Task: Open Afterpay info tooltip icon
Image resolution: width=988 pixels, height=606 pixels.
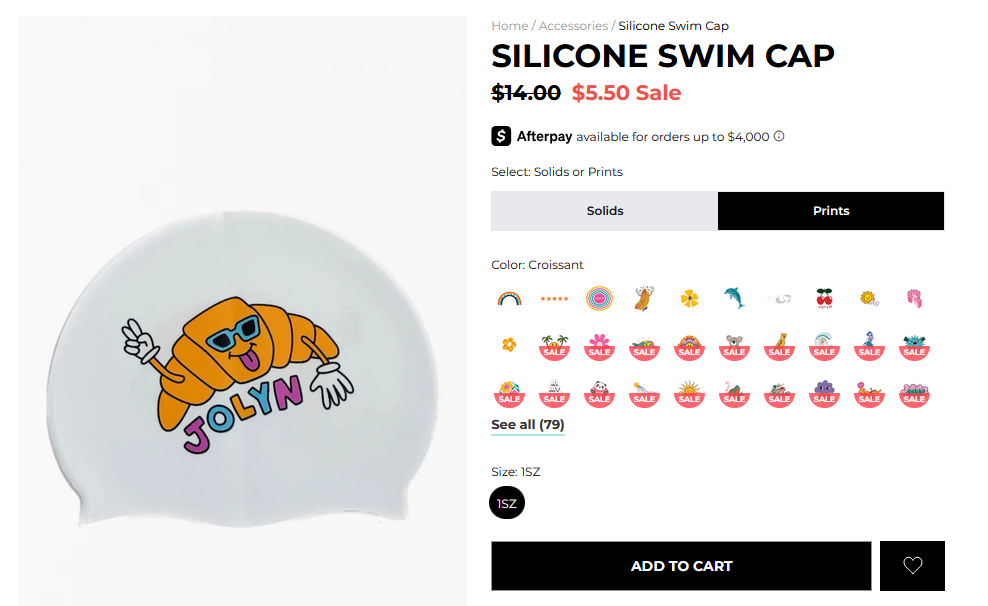Action: [x=779, y=137]
